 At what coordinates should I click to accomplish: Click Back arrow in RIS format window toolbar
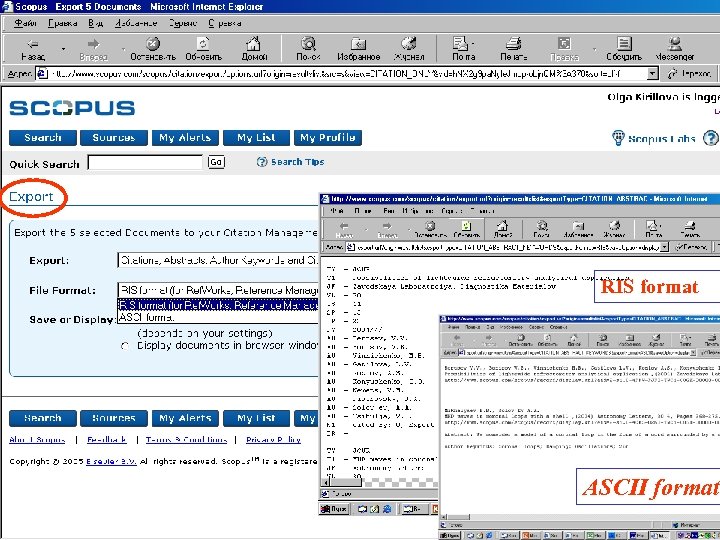pyautogui.click(x=344, y=228)
